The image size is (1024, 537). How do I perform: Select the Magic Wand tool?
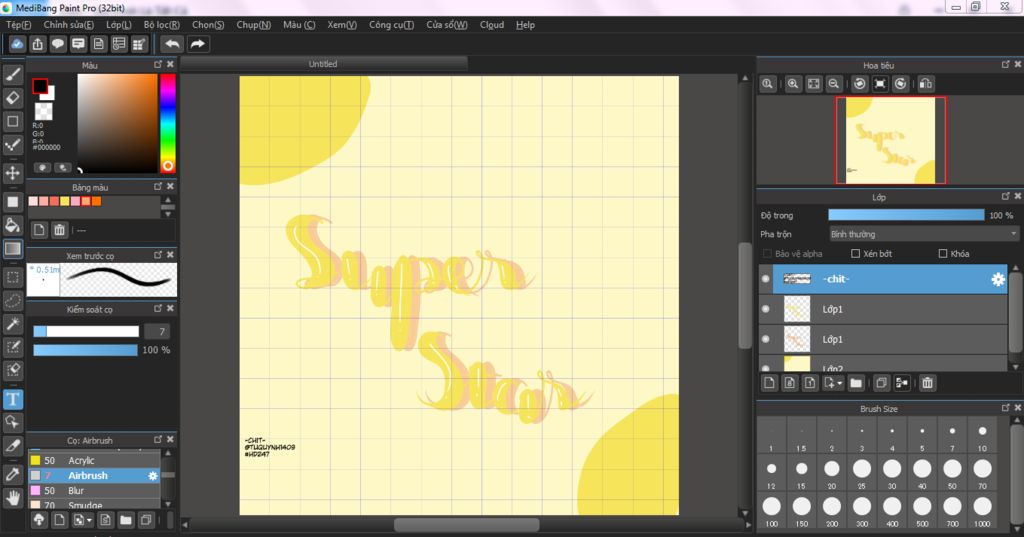pyautogui.click(x=12, y=324)
